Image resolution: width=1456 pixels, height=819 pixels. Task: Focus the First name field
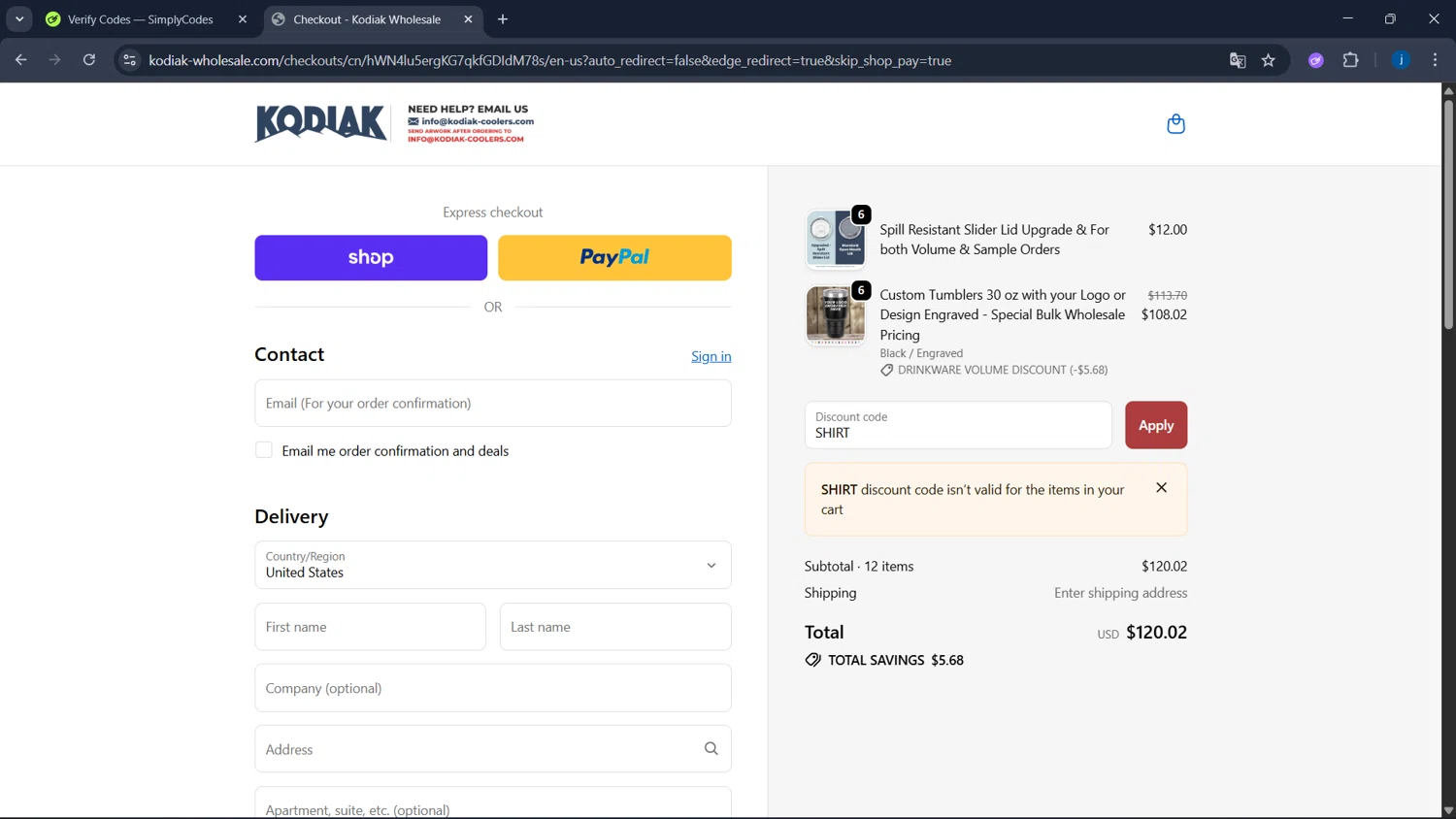pyautogui.click(x=370, y=627)
